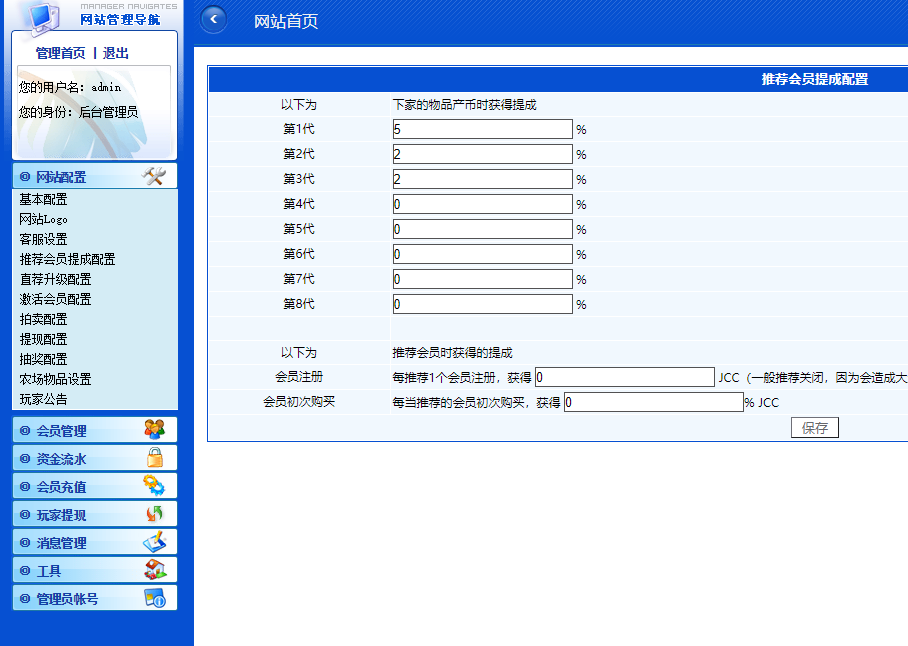Click the people icon for 会员管理
Screen dimensions: 908x646
tap(154, 430)
